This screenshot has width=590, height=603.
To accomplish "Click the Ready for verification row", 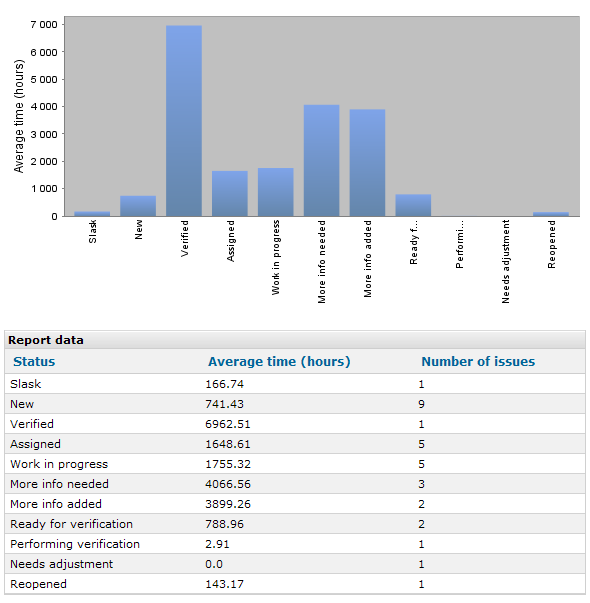I will pos(295,524).
